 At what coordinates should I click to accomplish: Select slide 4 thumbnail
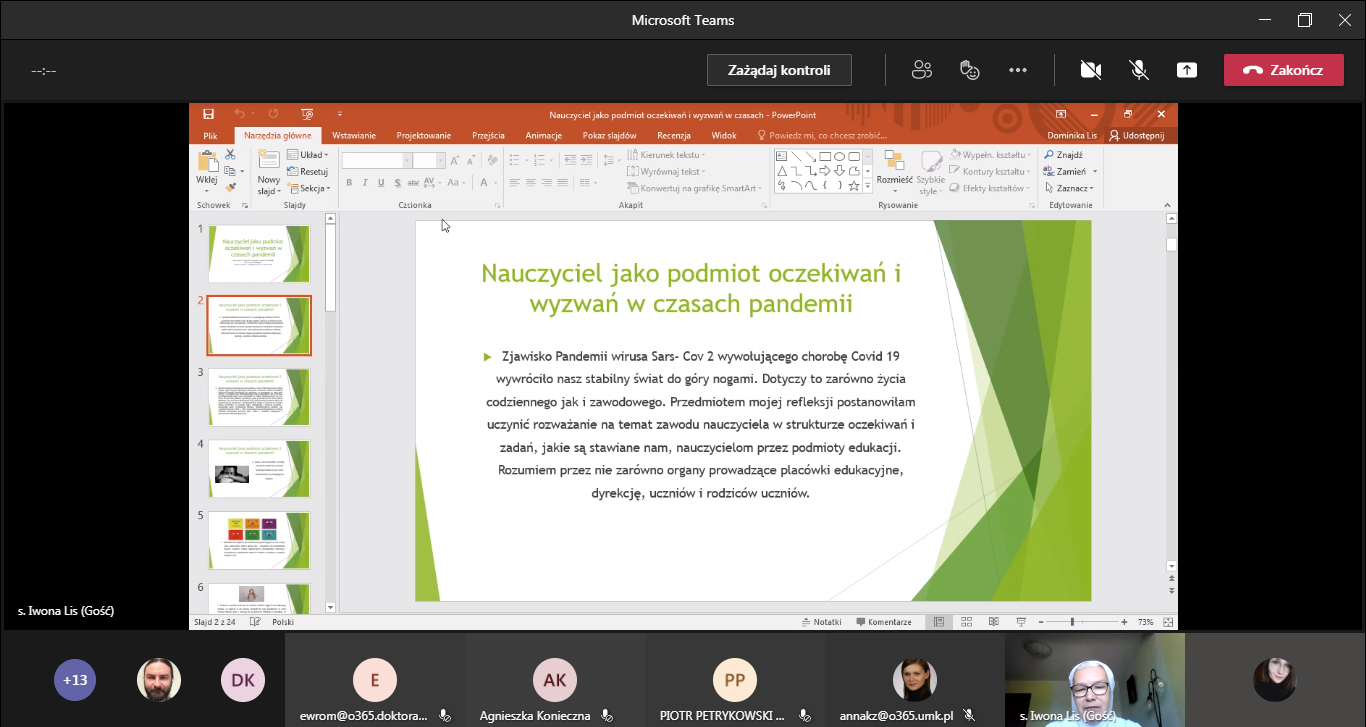pos(259,469)
